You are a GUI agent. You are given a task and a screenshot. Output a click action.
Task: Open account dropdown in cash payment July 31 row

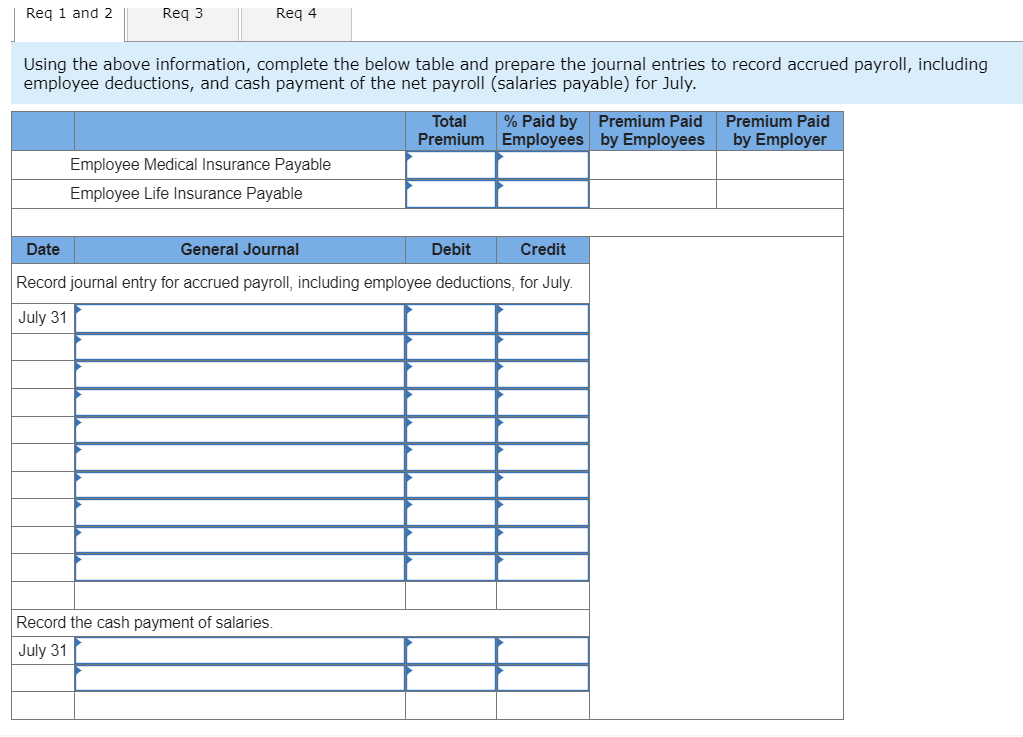pos(240,651)
